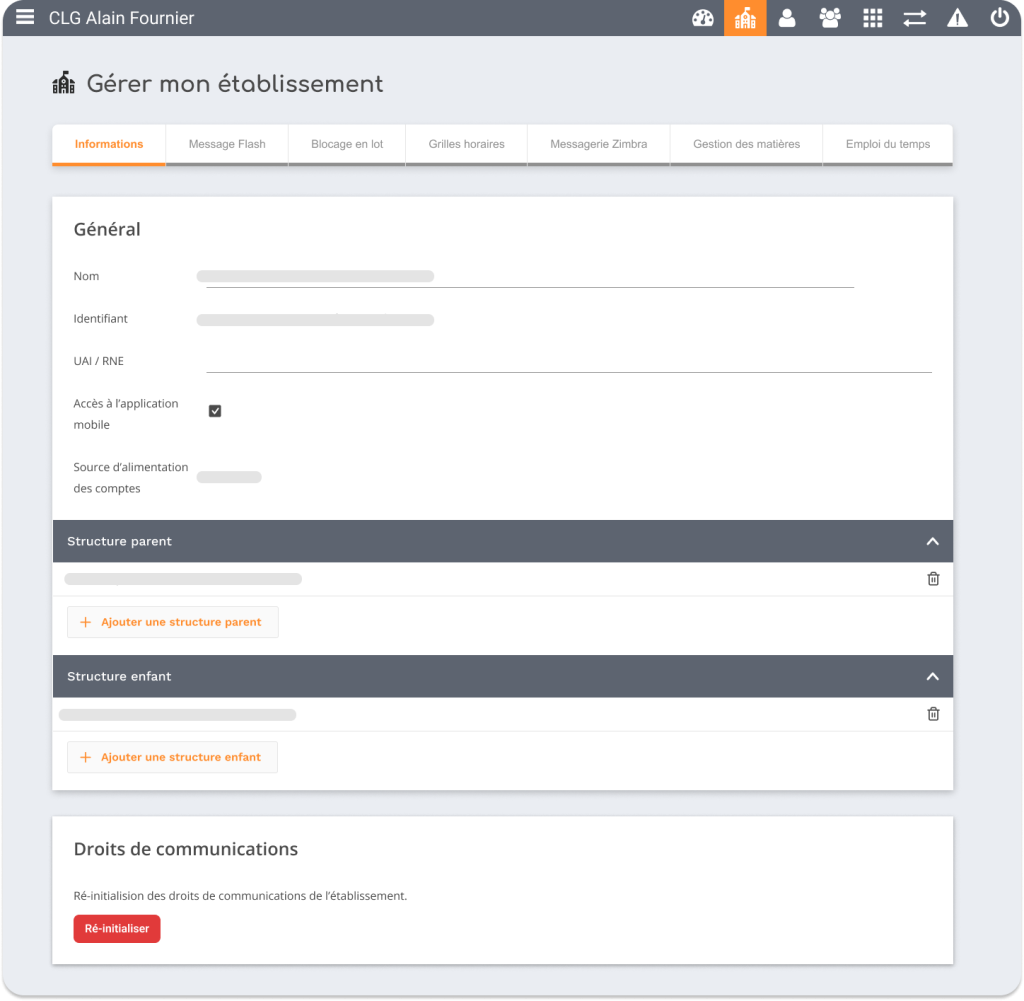Click the power logout icon
Screen dimensions: 1024x1001
(999, 18)
